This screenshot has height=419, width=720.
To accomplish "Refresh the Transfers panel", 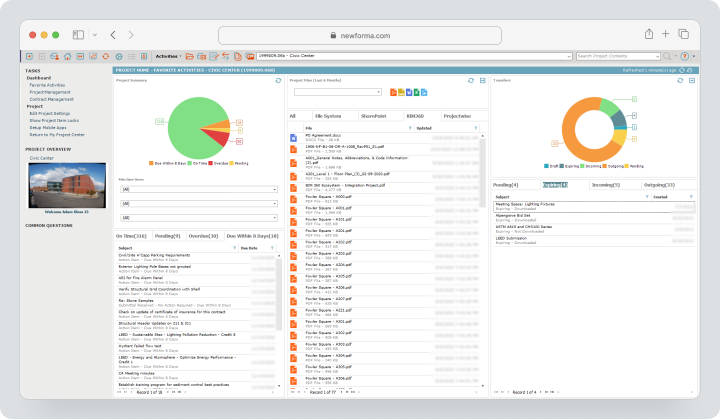I will tap(680, 80).
